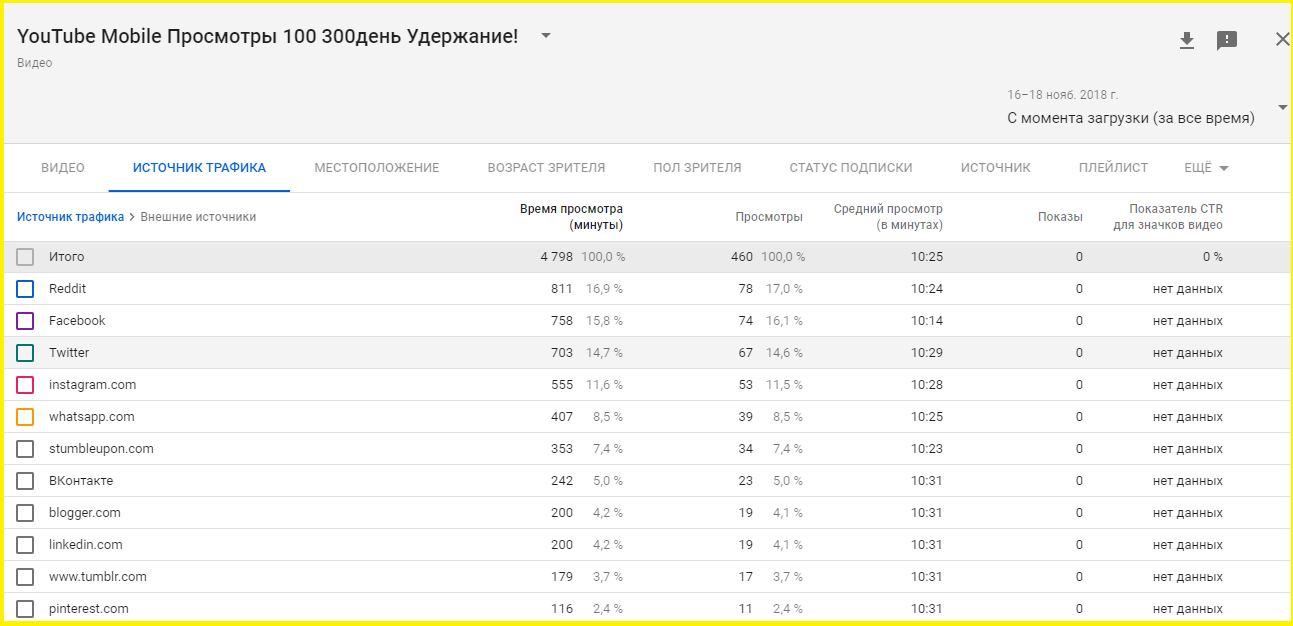This screenshot has height=626, width=1293.
Task: Click the Reddit source name
Action: pos(67,289)
